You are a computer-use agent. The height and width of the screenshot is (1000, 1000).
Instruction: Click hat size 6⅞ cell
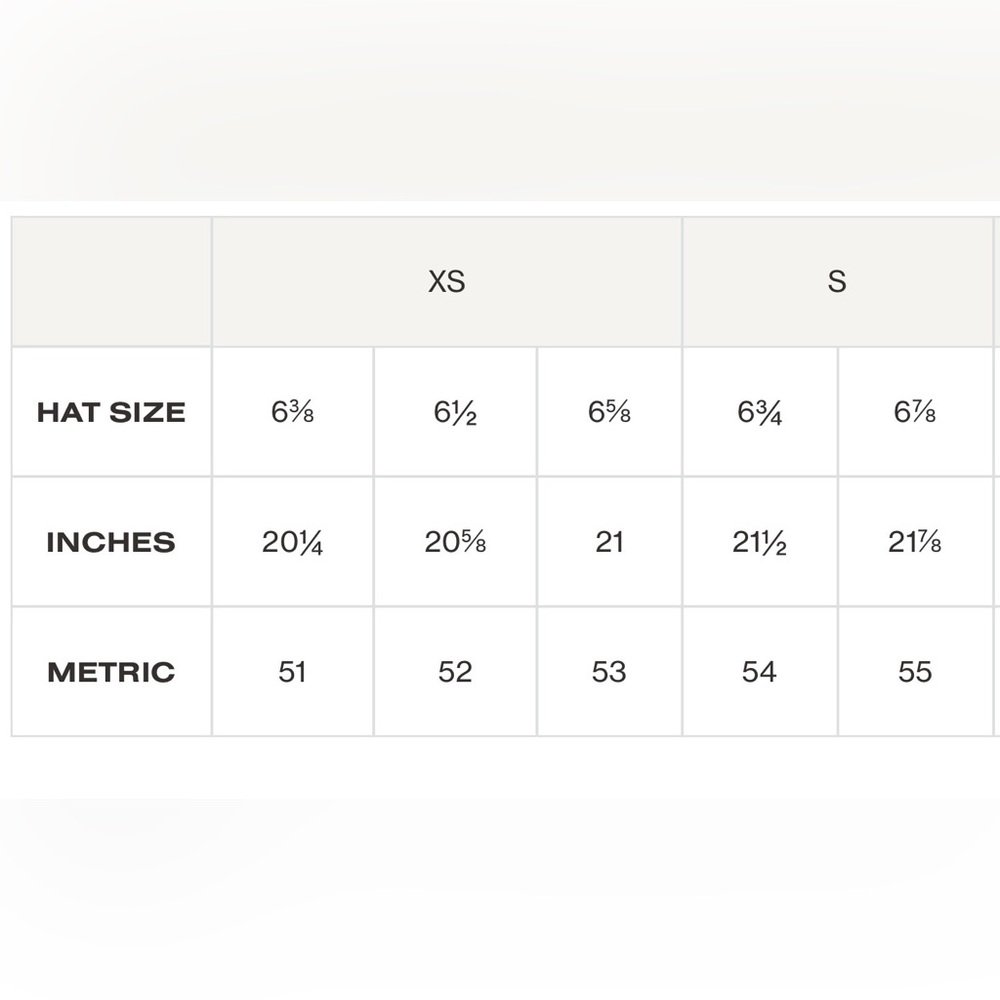pyautogui.click(x=915, y=412)
